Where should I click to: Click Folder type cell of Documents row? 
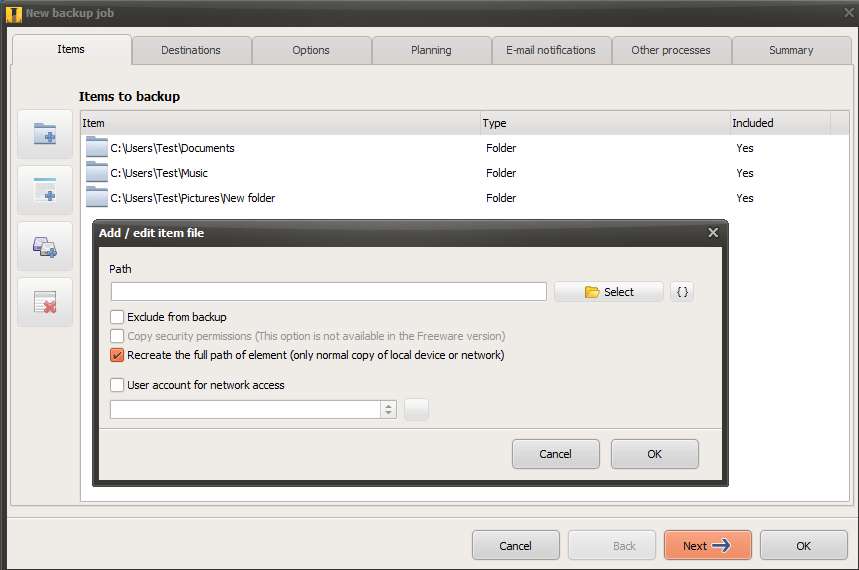501,148
